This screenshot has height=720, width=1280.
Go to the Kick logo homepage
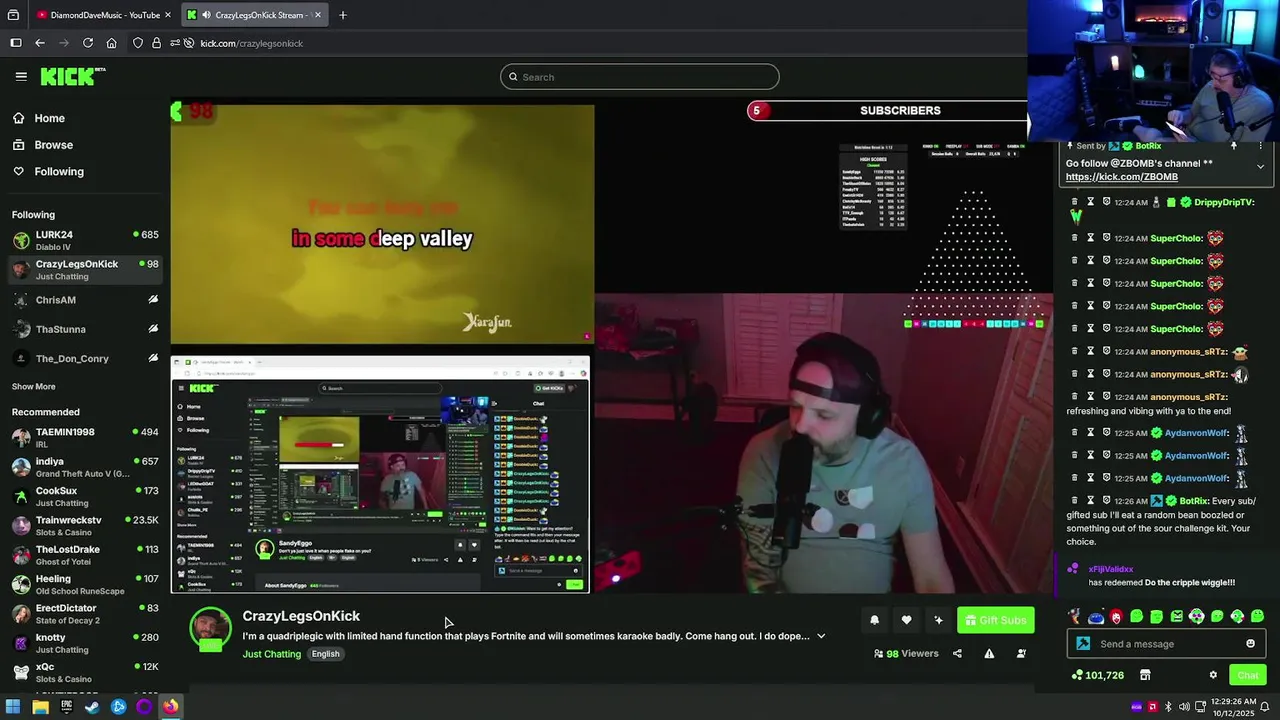click(x=72, y=76)
